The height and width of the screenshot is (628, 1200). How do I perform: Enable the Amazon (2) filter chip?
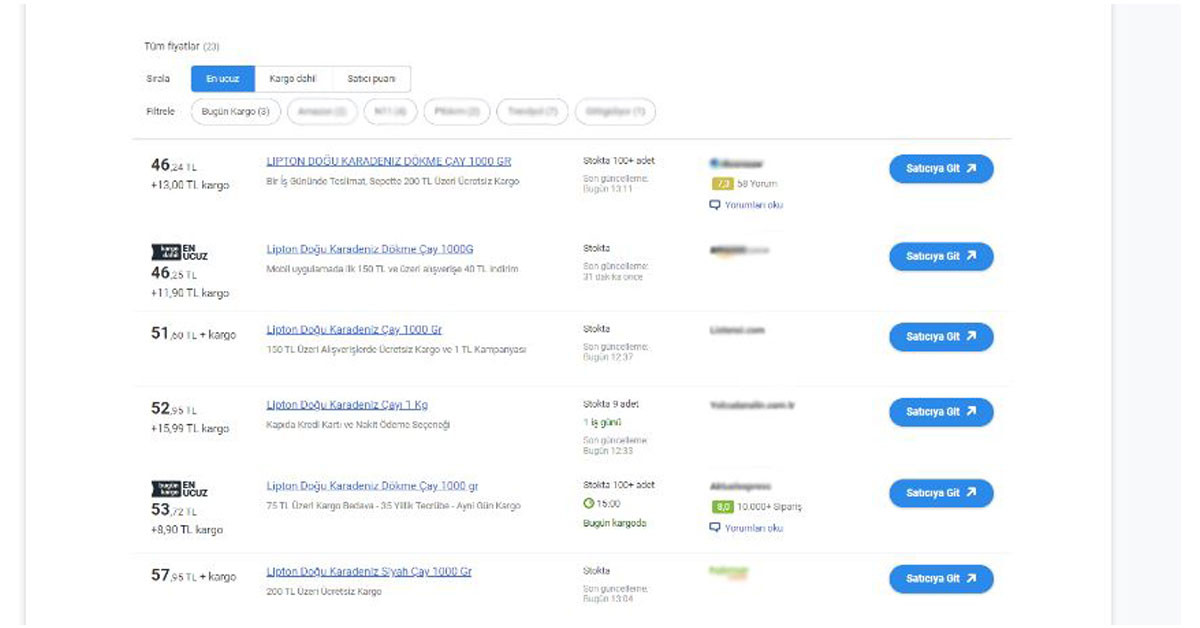click(322, 111)
